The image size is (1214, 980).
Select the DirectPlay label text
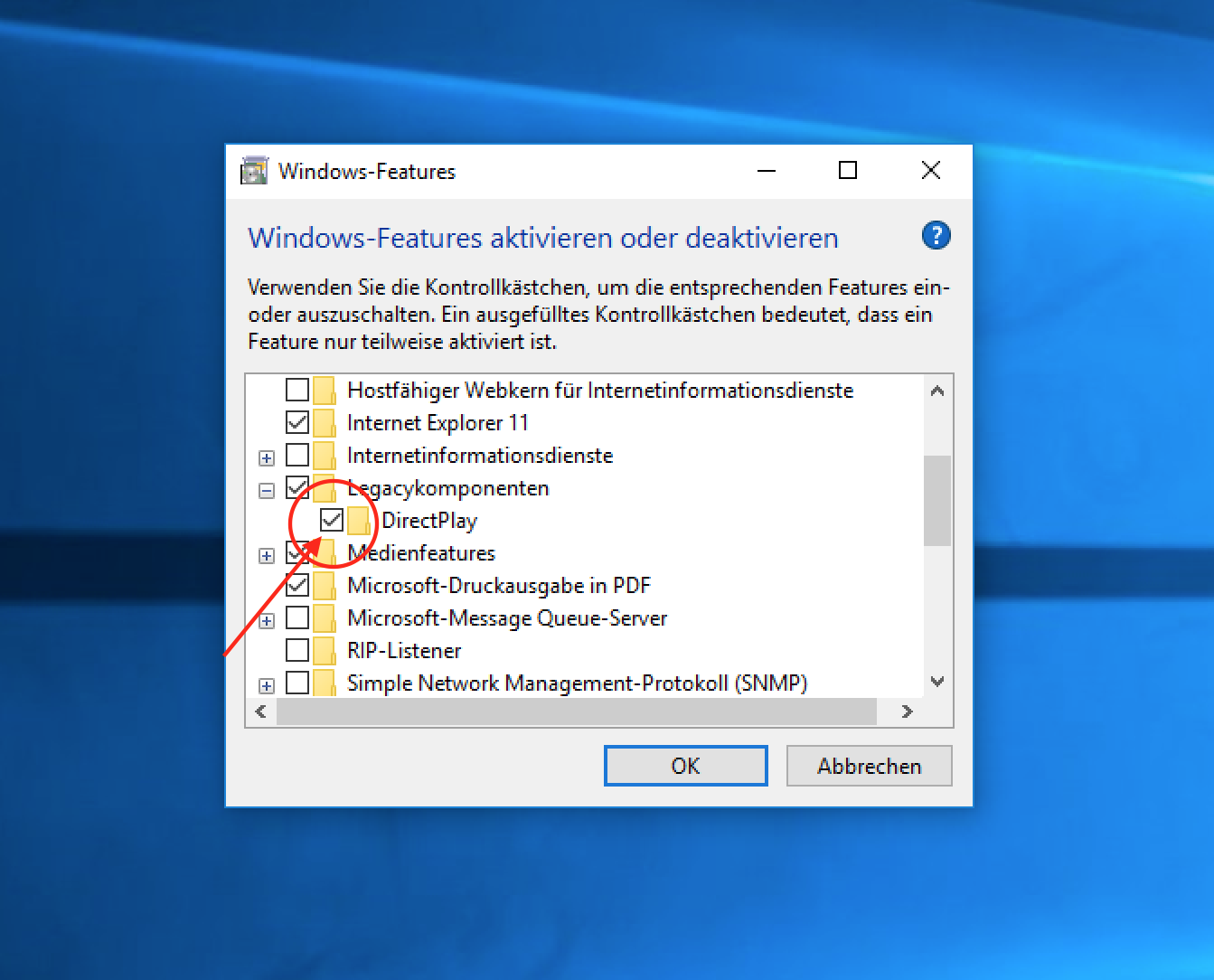tap(429, 521)
